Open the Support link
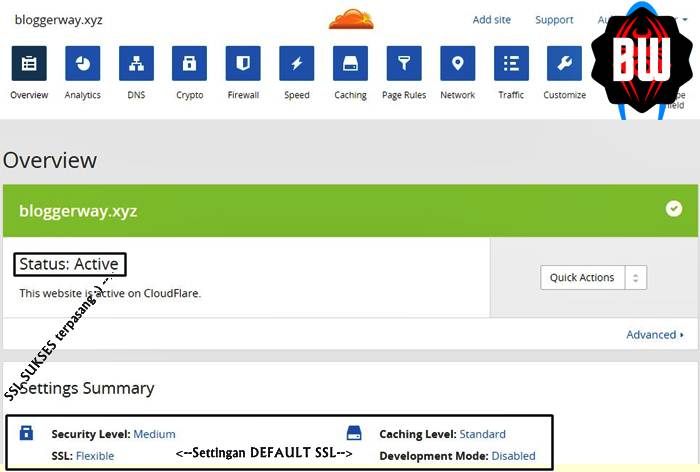Screen dimensions: 700x472 [x=554, y=20]
